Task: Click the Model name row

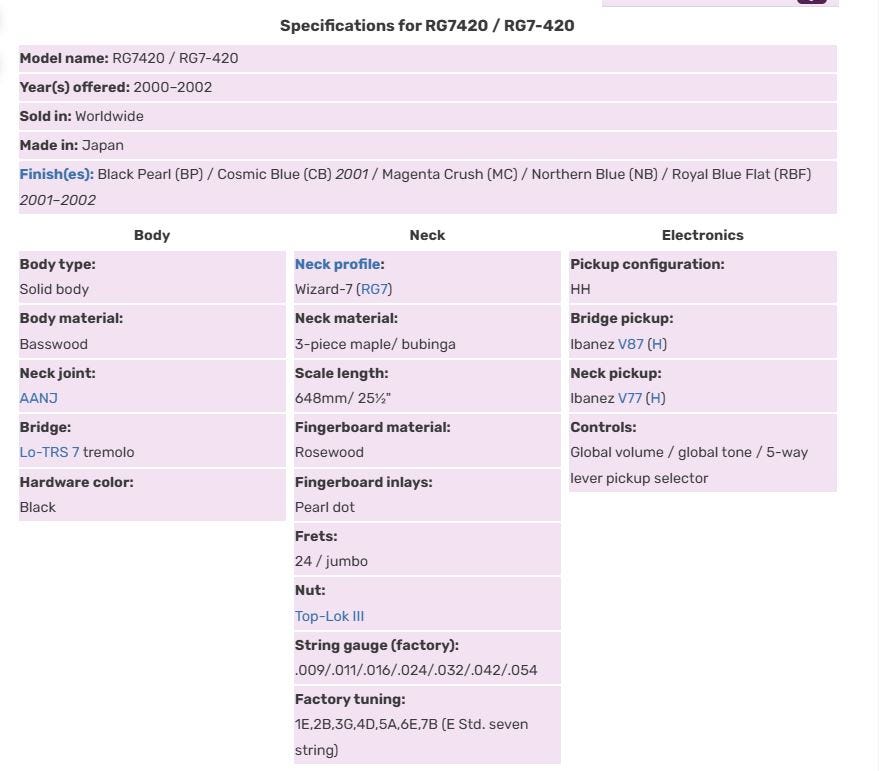Action: pos(428,58)
